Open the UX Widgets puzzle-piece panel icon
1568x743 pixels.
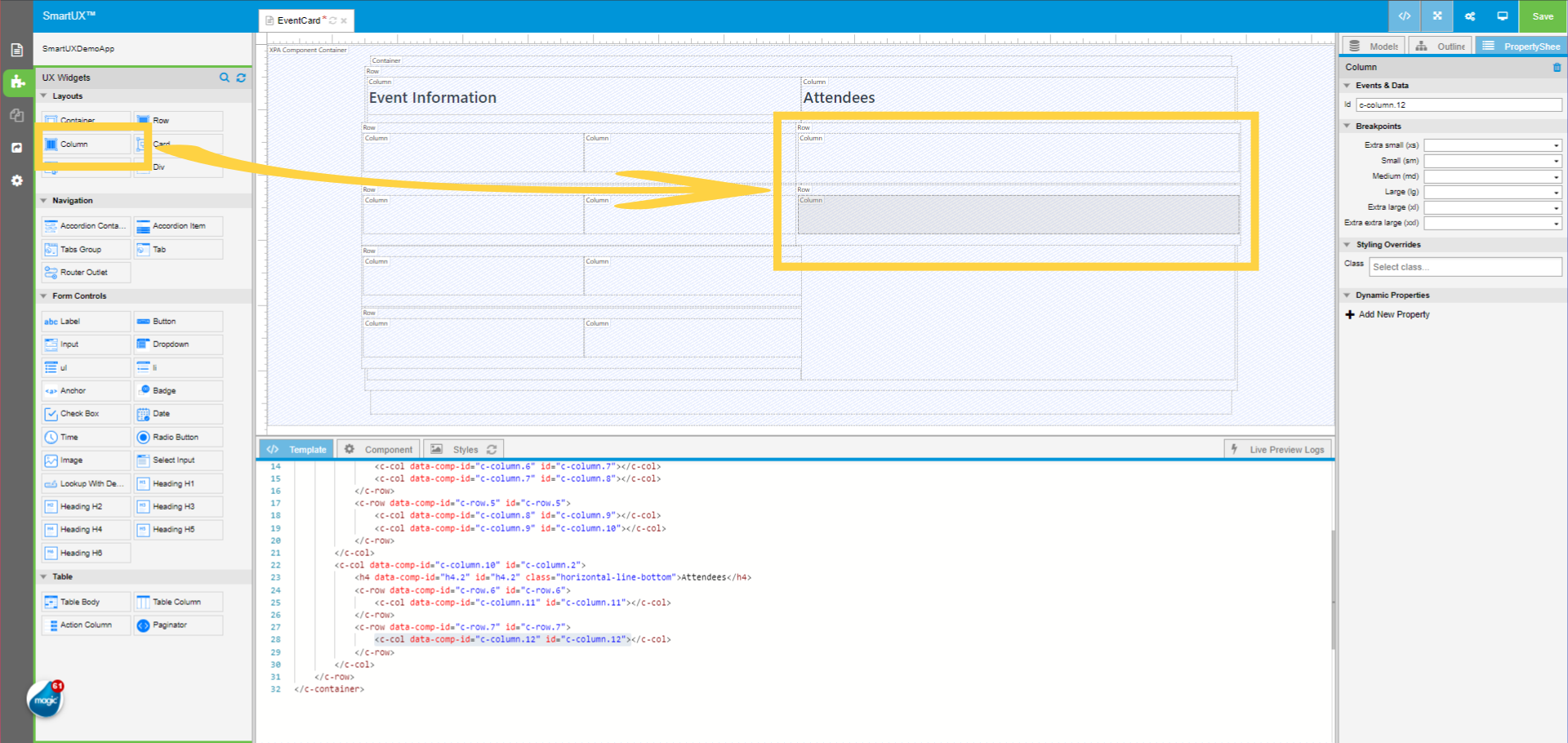pos(17,82)
